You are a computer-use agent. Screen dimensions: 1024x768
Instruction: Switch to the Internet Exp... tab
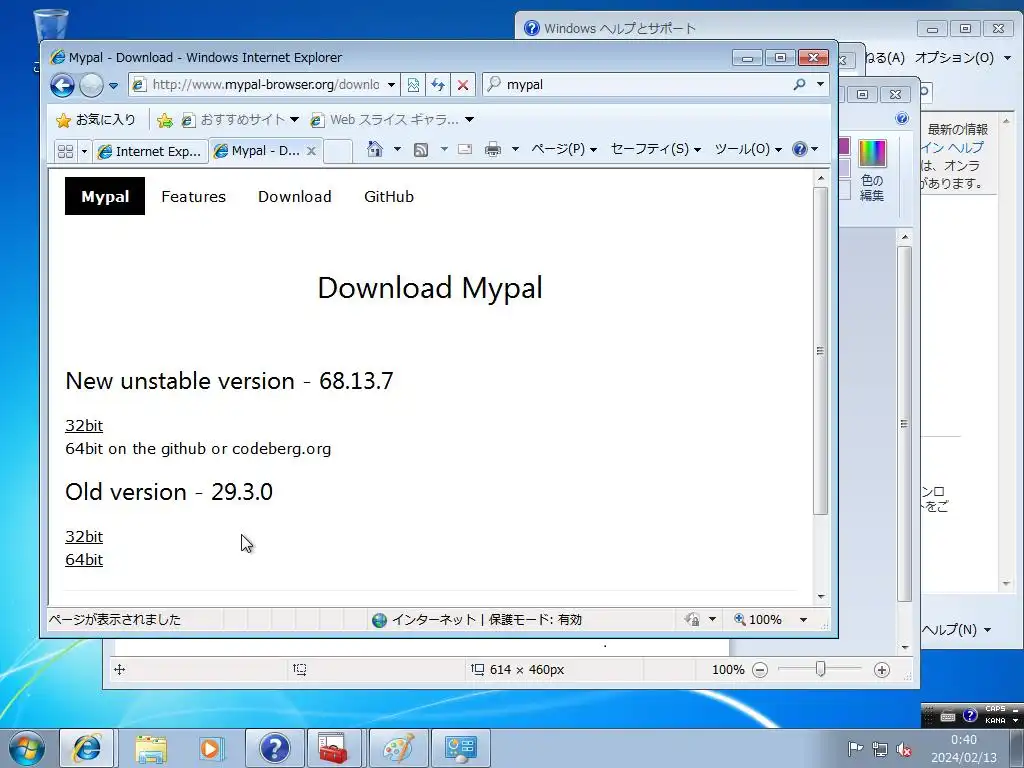point(150,152)
